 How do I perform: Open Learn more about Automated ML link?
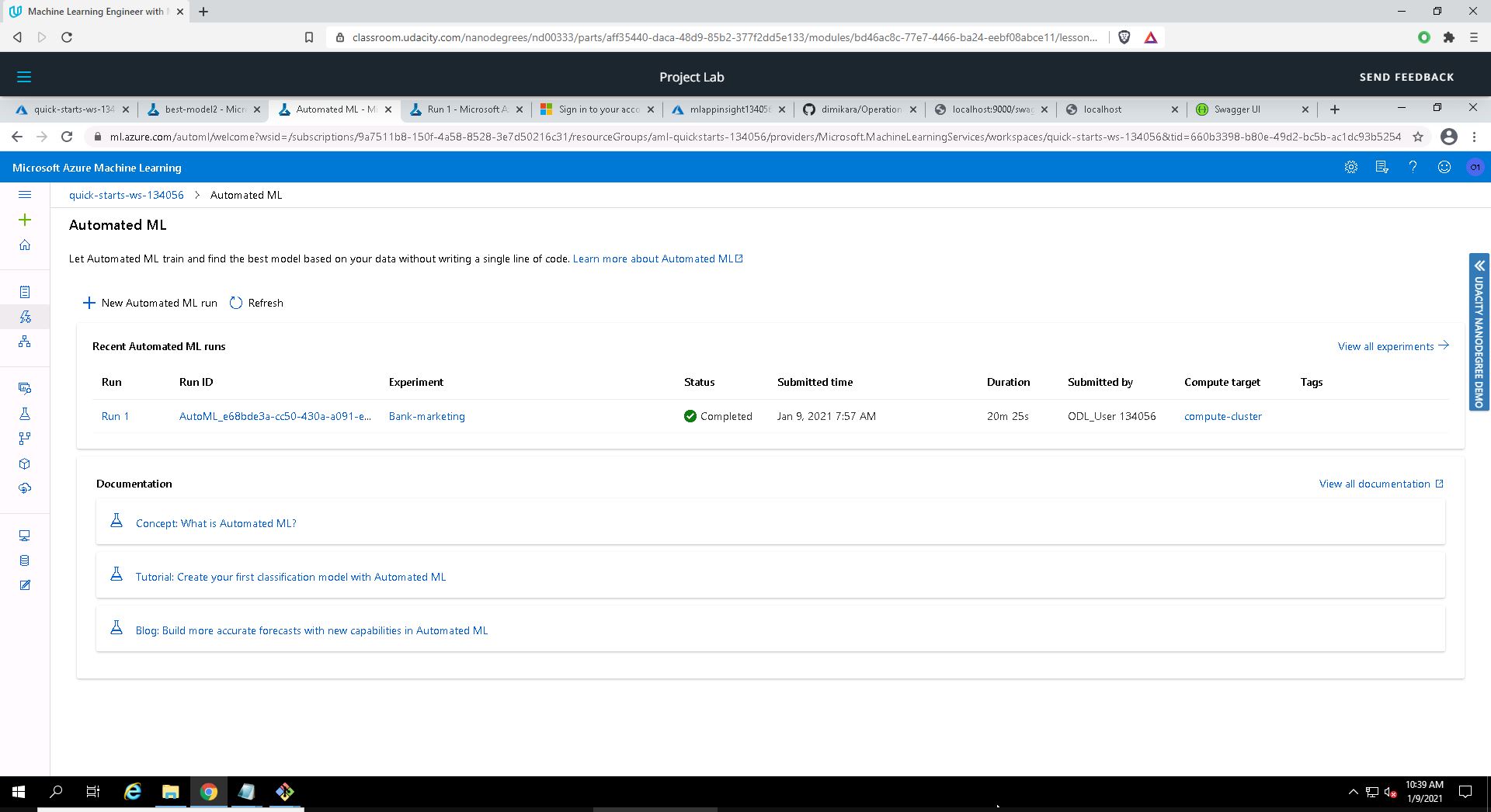point(658,259)
